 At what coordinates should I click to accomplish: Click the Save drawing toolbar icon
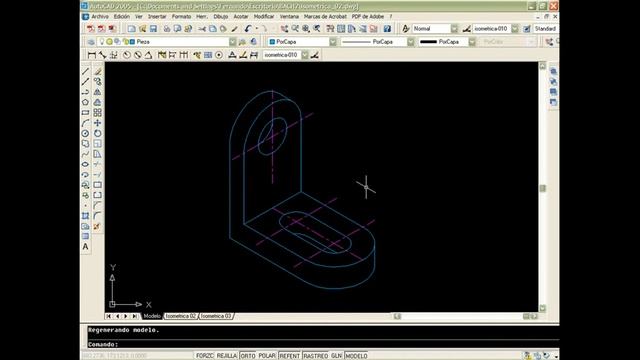153,29
